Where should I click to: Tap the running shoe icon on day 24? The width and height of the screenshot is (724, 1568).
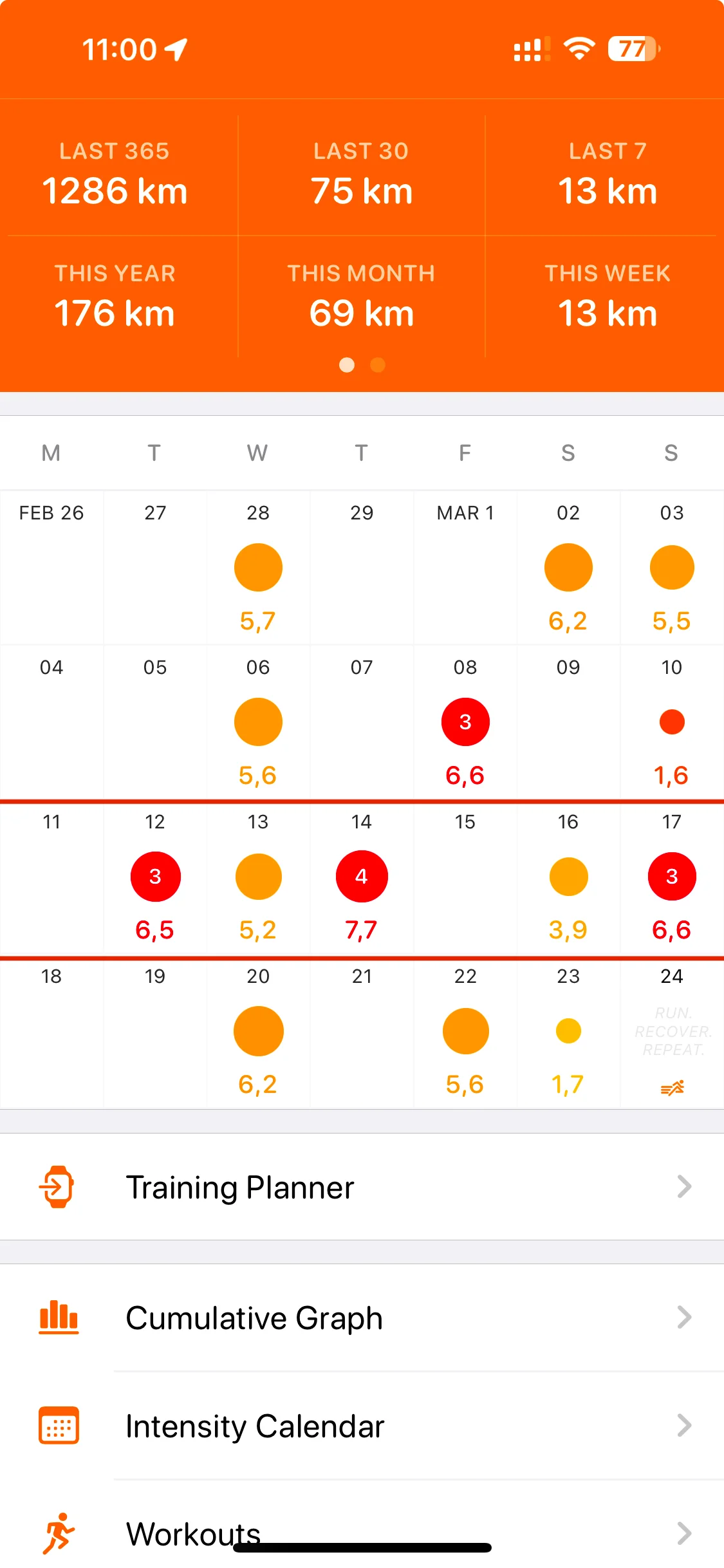point(672,1088)
